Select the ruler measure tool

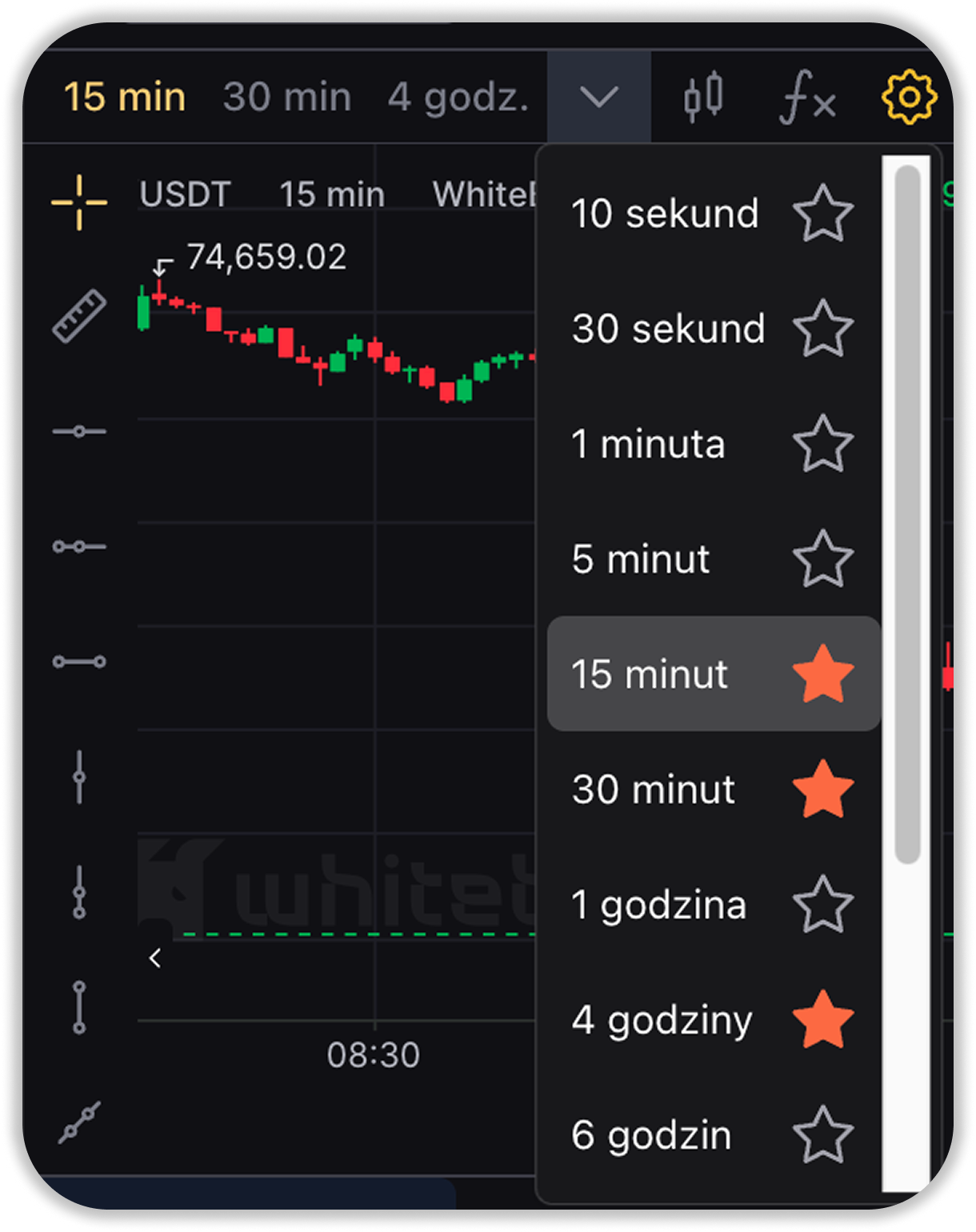[x=79, y=316]
